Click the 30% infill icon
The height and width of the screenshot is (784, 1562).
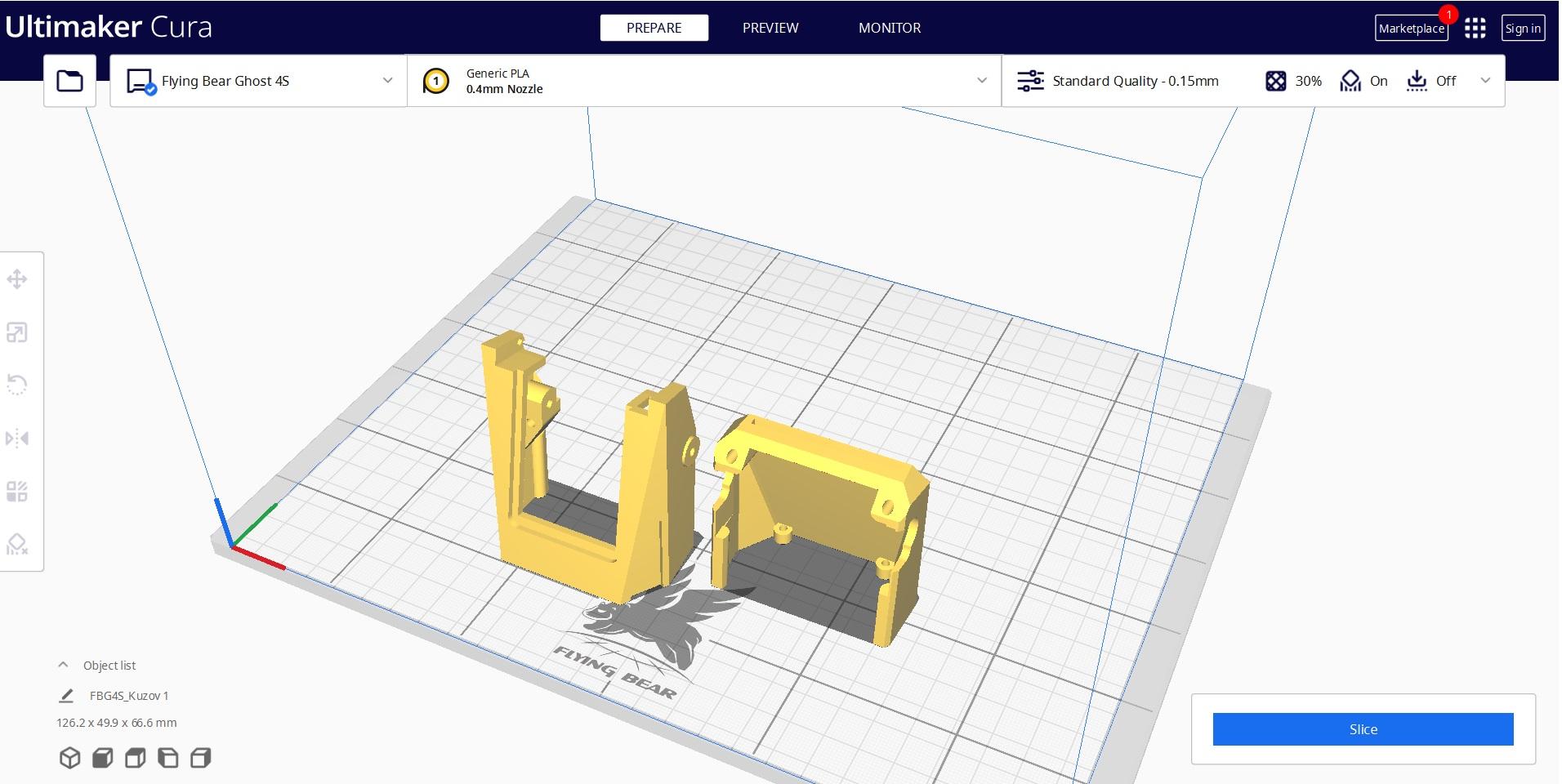(x=1275, y=81)
